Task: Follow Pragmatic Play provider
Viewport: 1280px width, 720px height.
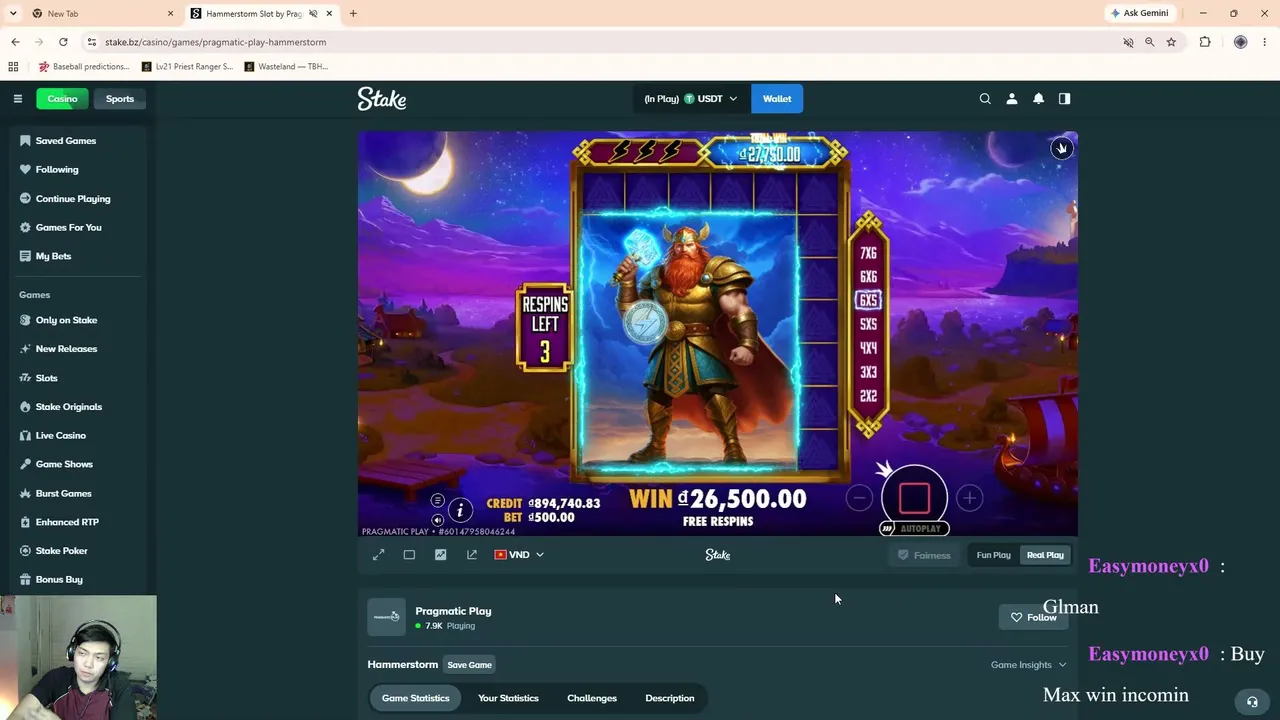Action: click(1033, 617)
